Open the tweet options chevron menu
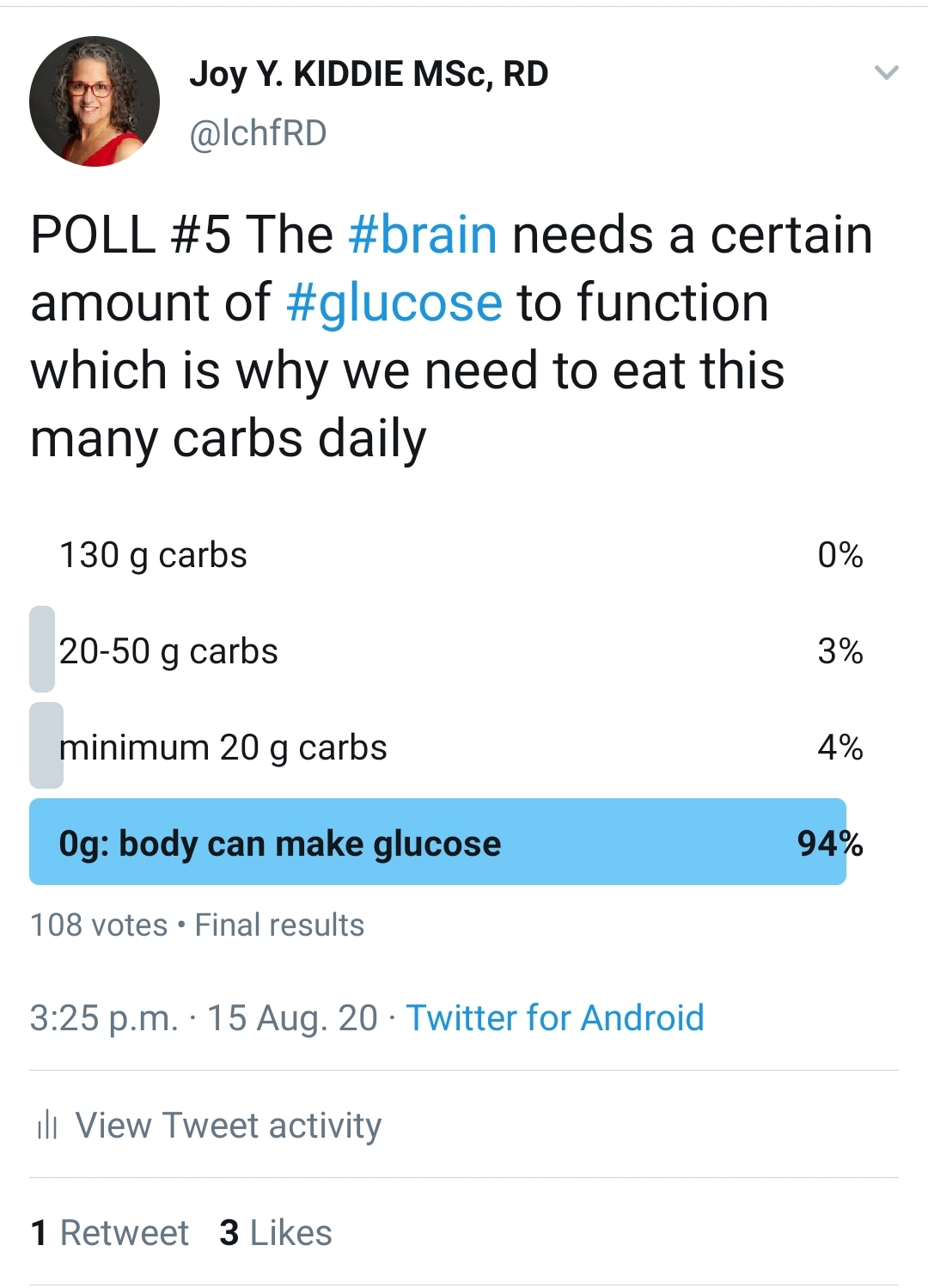 886,73
